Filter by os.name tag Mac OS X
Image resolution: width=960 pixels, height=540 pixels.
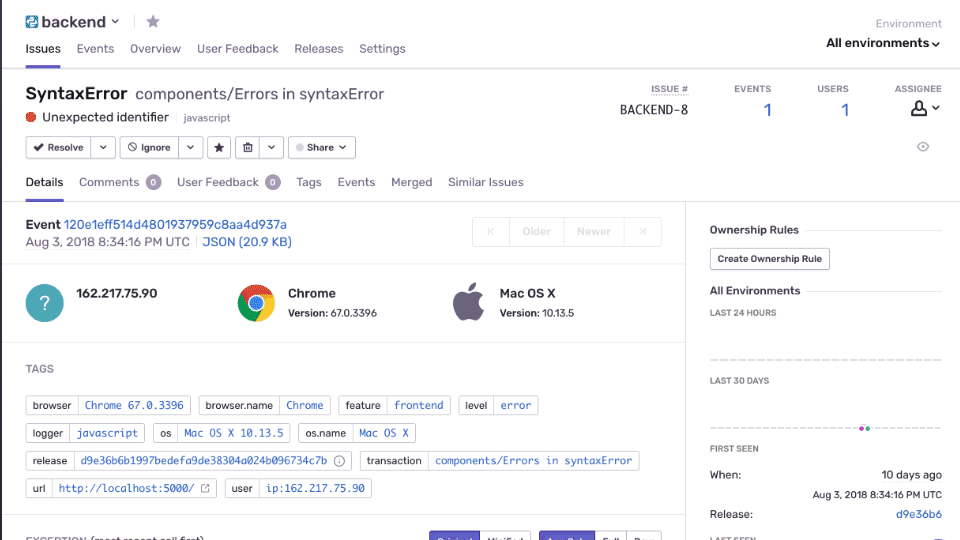[x=384, y=433]
